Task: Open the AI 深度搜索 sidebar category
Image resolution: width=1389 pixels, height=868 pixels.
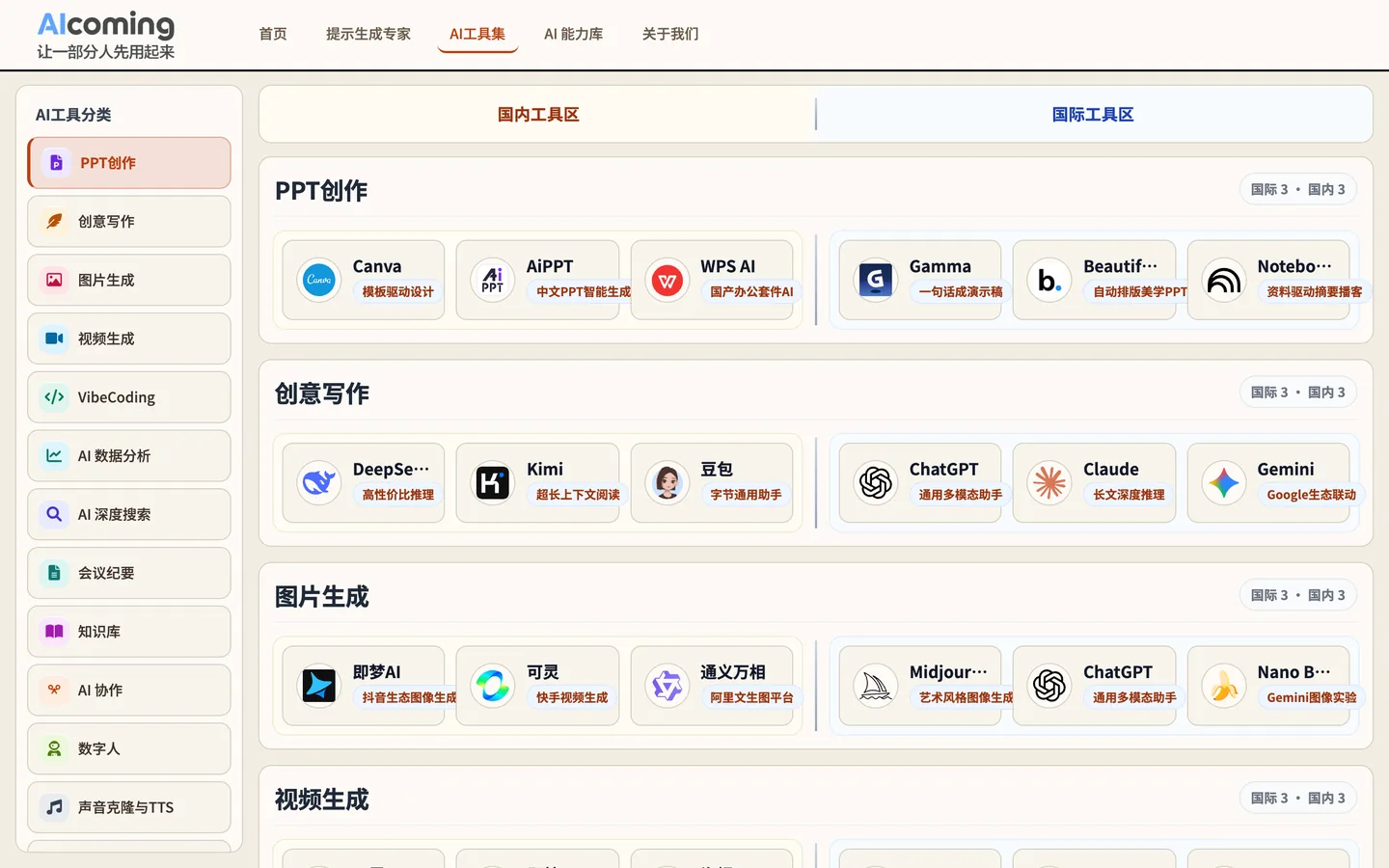Action: coord(129,514)
